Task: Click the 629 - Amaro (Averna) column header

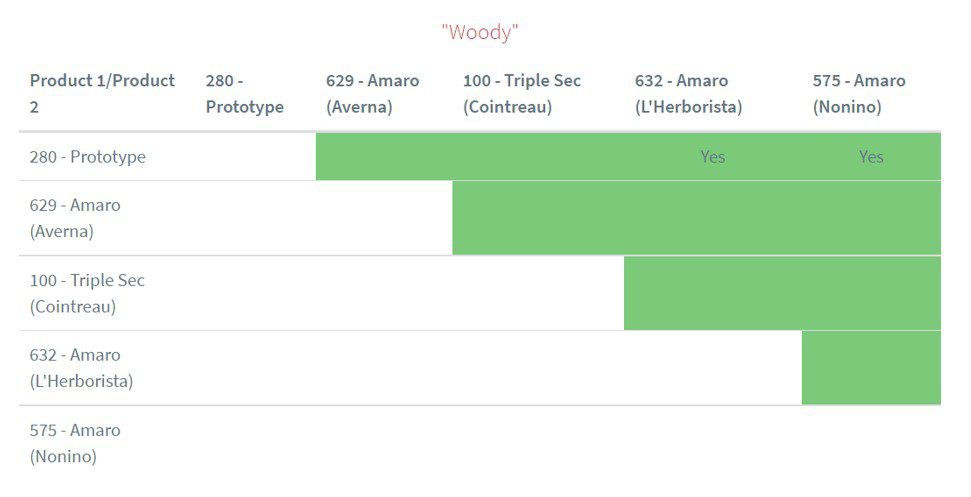Action: click(373, 93)
